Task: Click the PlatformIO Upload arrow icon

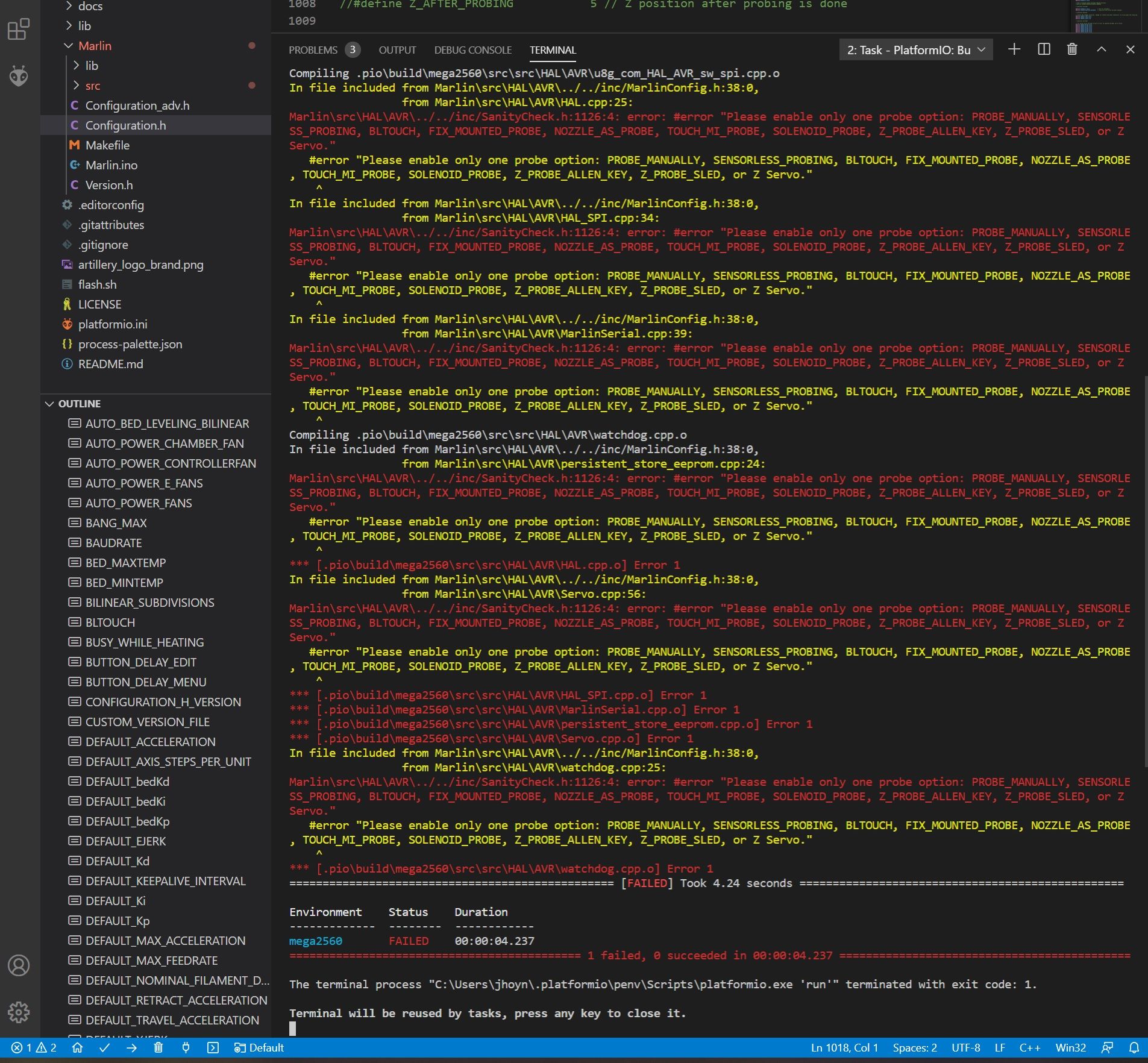Action: point(131,1047)
